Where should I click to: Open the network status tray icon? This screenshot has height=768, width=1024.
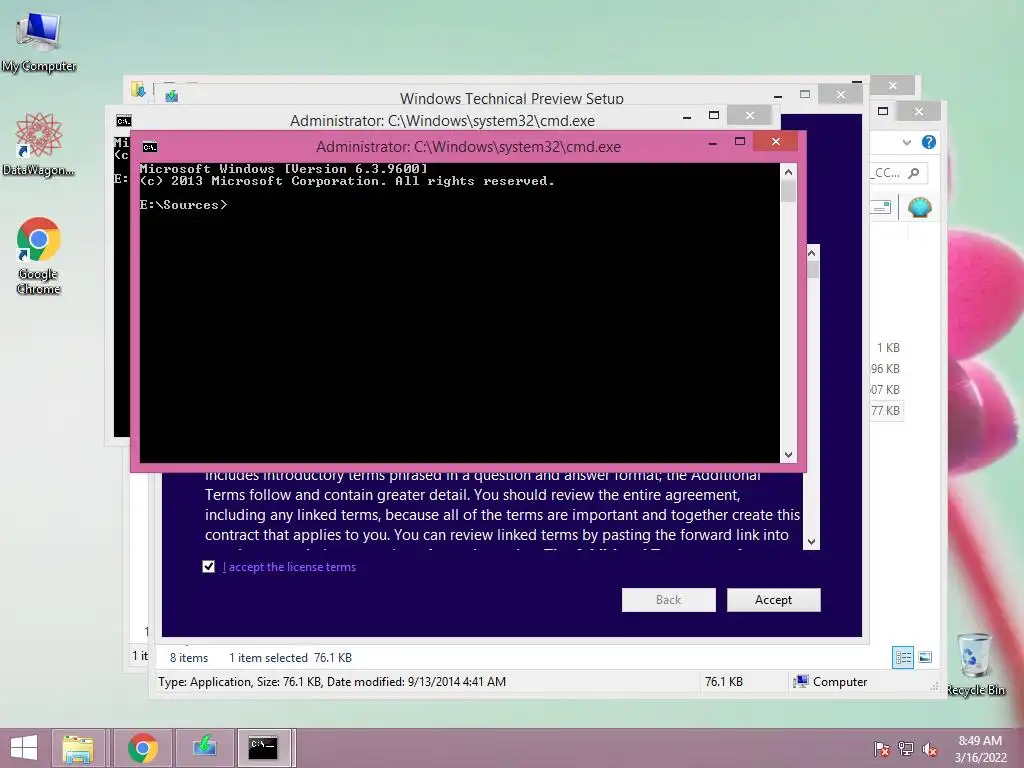(905, 748)
